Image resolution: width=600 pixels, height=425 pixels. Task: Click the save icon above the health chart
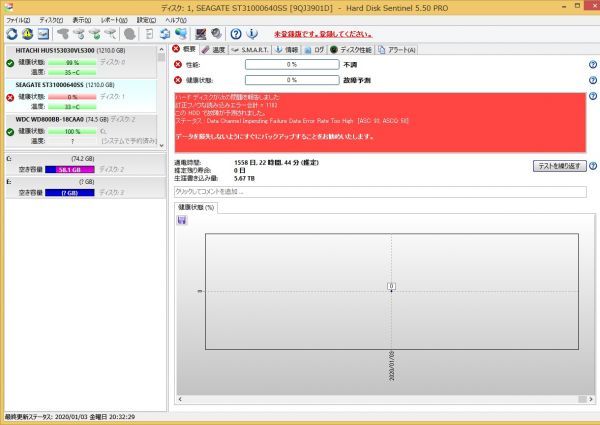coord(181,220)
